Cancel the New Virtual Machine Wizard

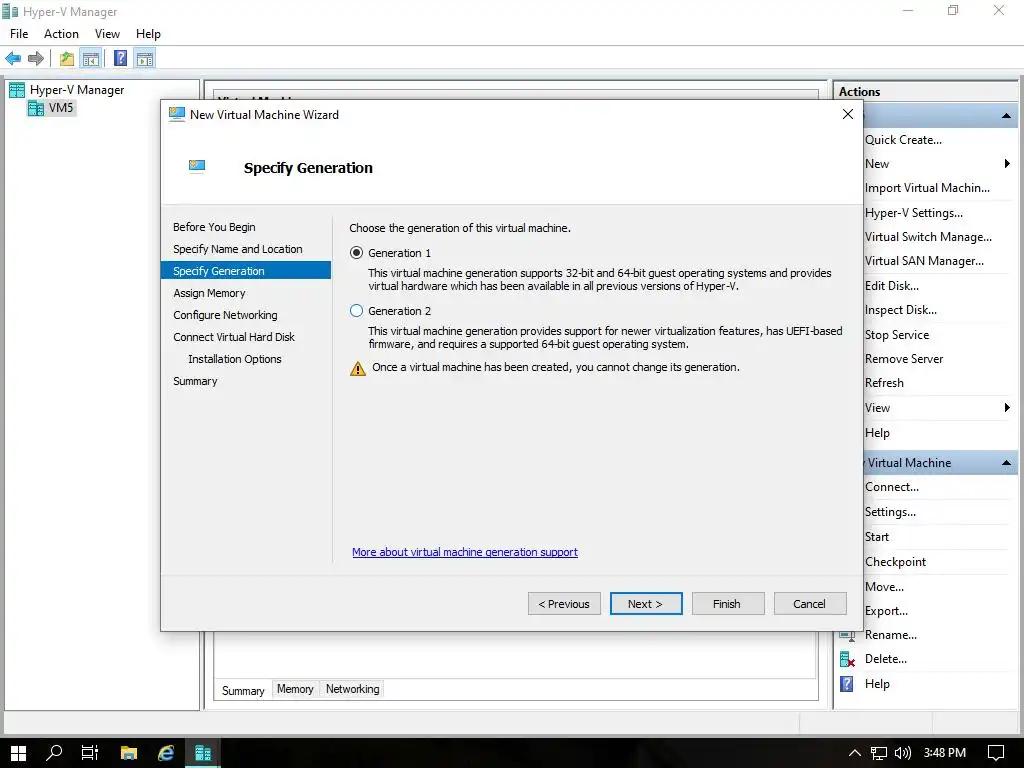coord(810,604)
